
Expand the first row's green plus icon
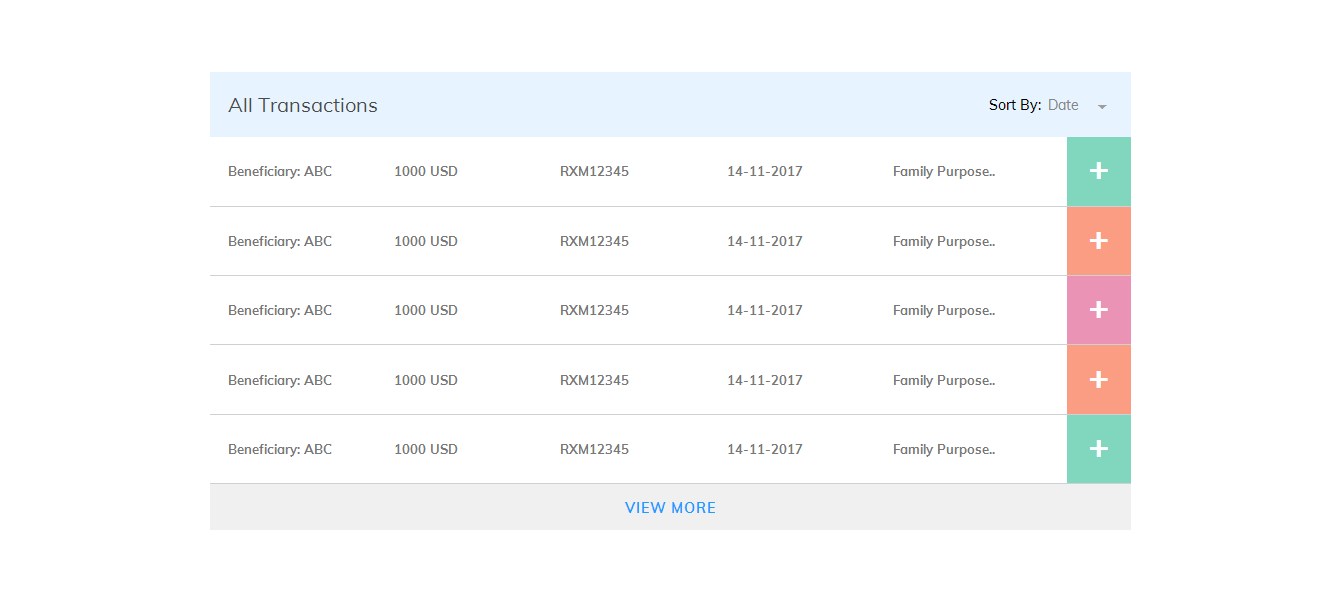(1099, 171)
